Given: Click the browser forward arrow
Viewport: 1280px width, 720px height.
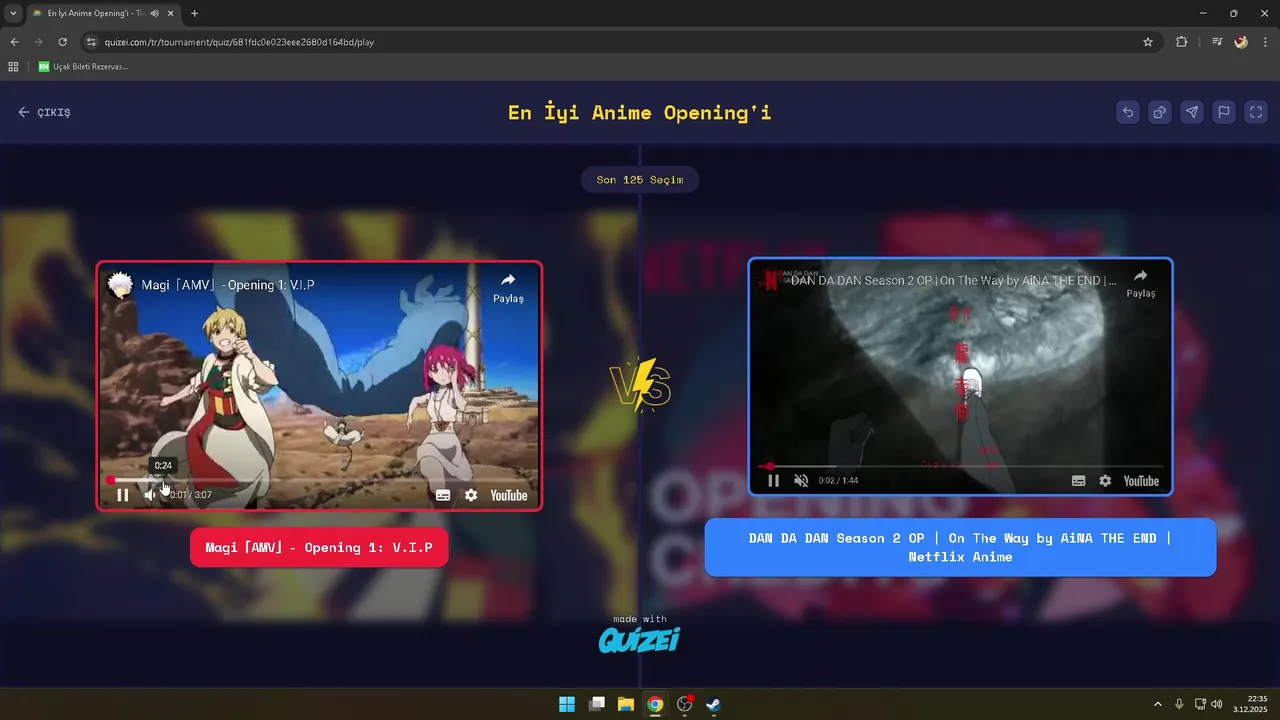Looking at the screenshot, I should pos(38,42).
